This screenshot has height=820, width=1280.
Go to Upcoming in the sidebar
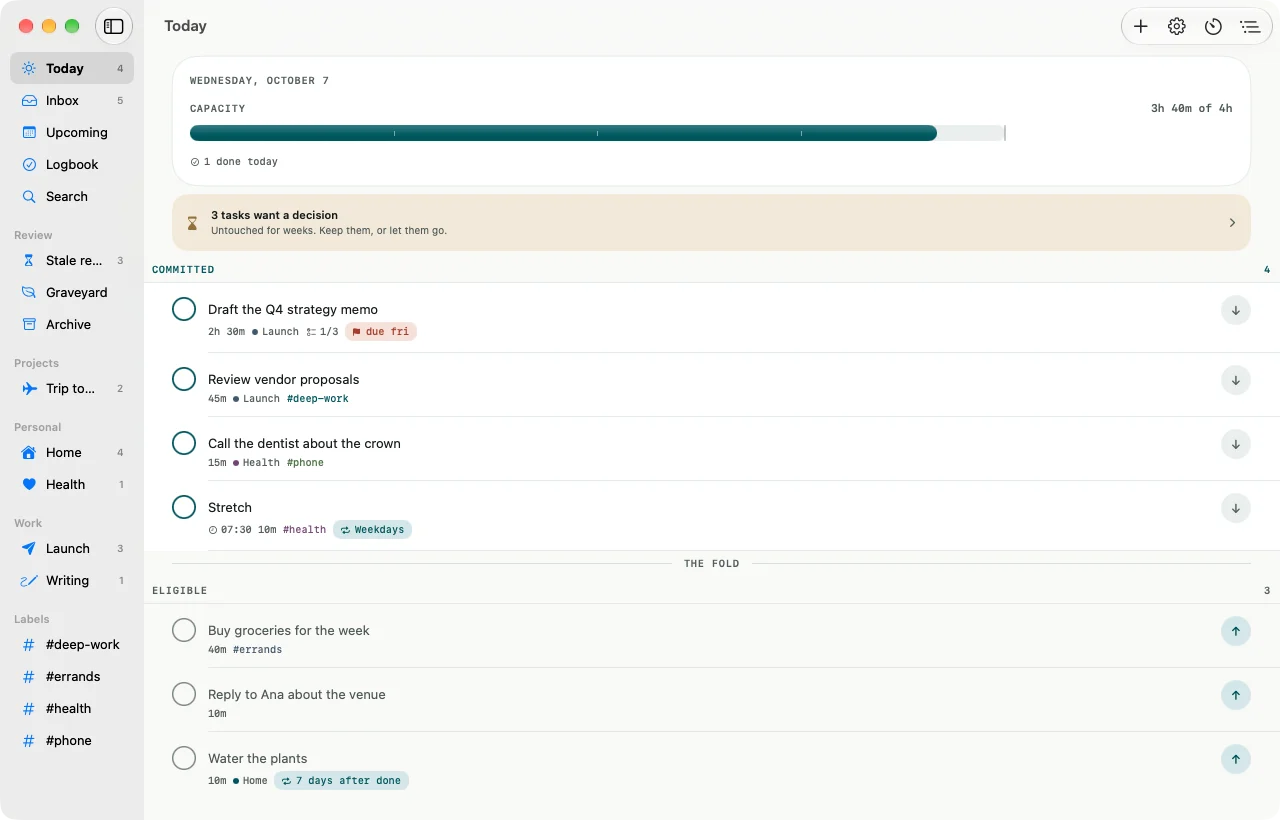pyautogui.click(x=72, y=132)
